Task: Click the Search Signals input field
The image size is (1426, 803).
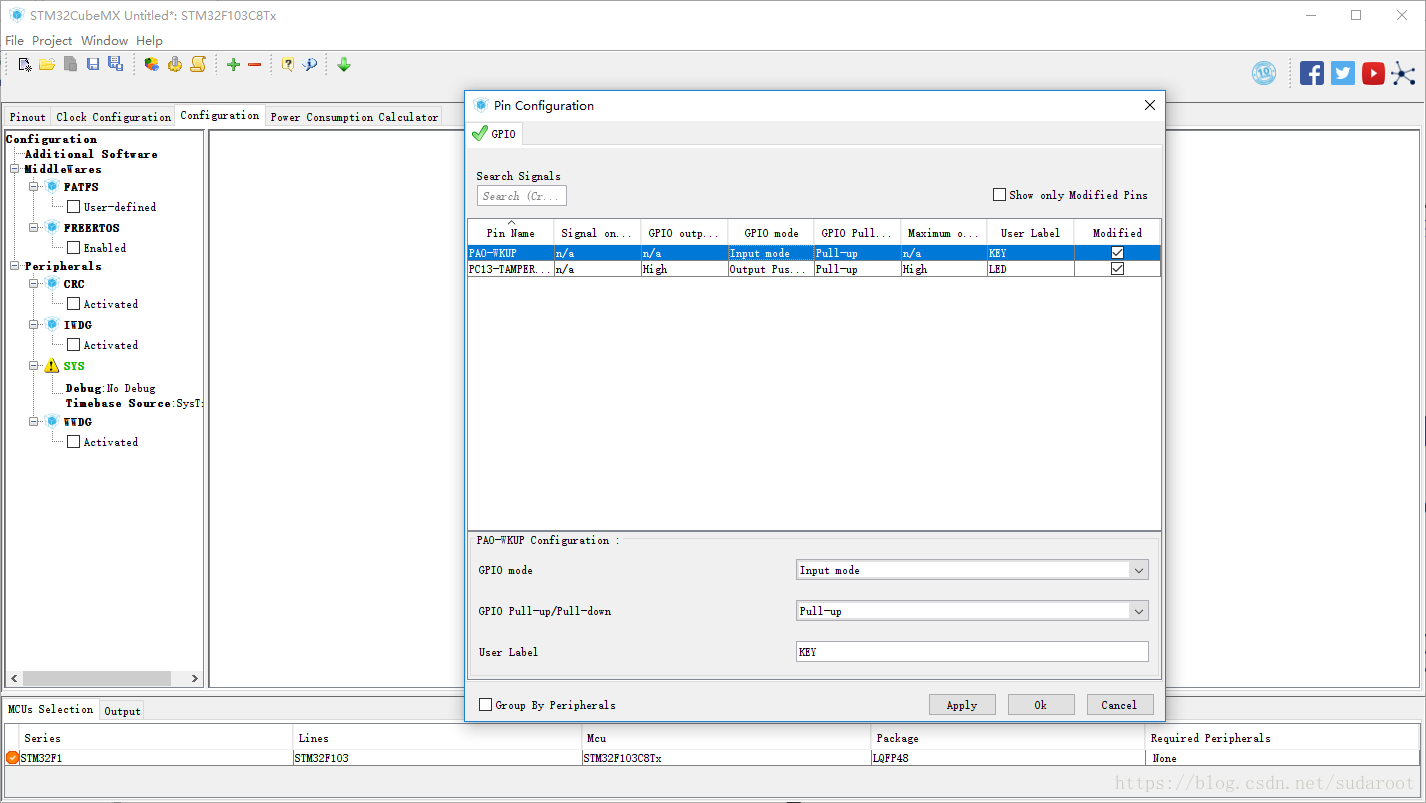Action: [x=522, y=196]
